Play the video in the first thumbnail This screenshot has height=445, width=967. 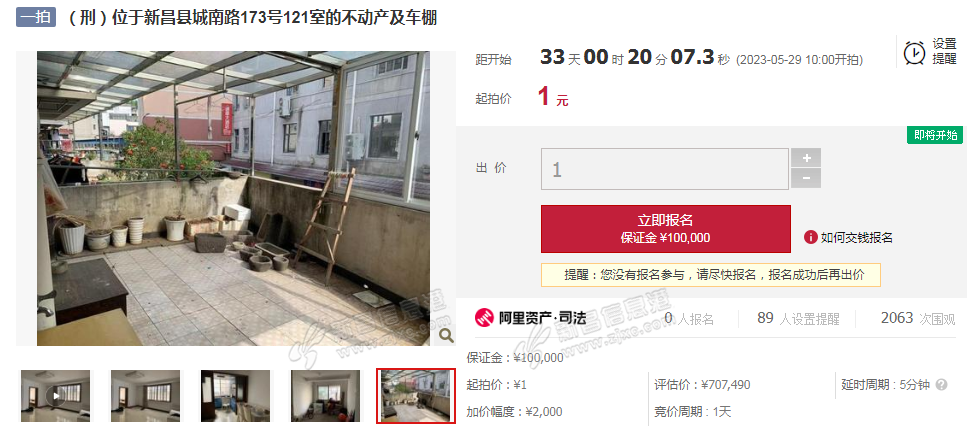coord(56,396)
